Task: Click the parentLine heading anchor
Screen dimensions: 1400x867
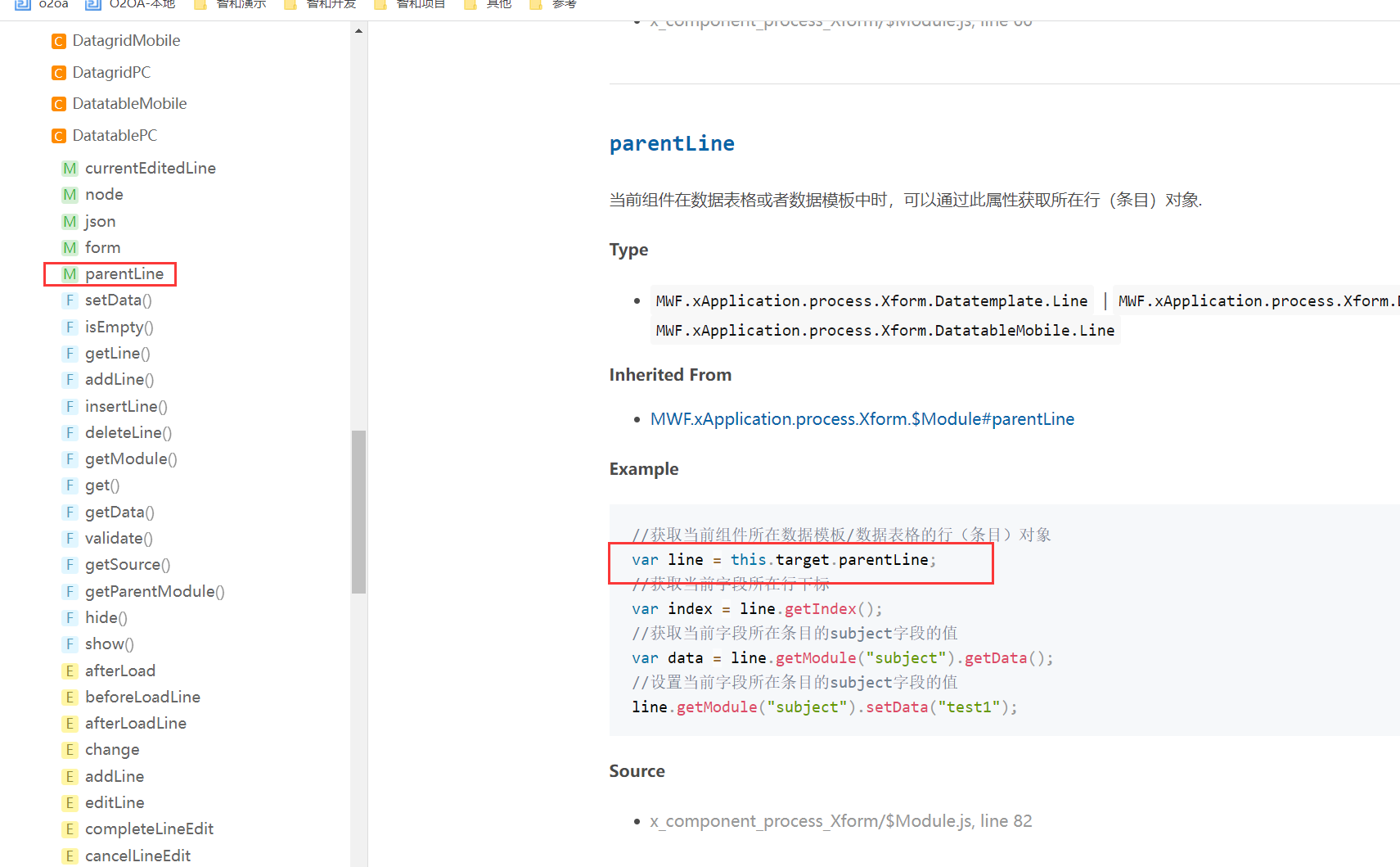Action: (672, 144)
